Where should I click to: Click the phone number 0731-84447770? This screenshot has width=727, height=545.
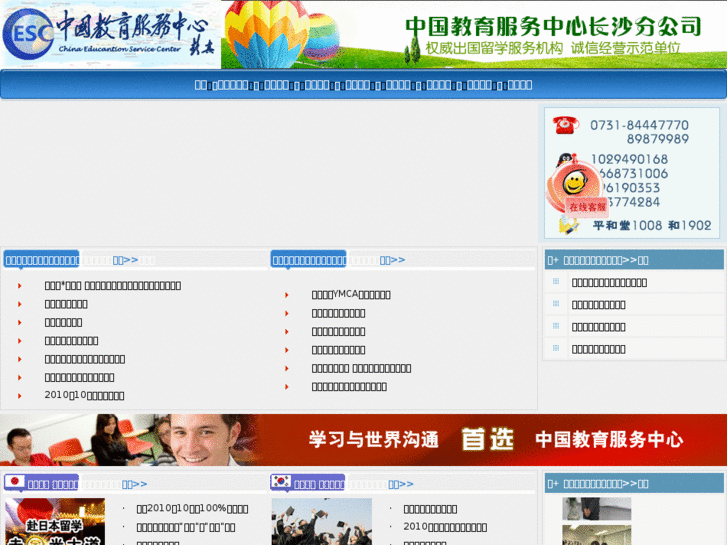click(639, 125)
